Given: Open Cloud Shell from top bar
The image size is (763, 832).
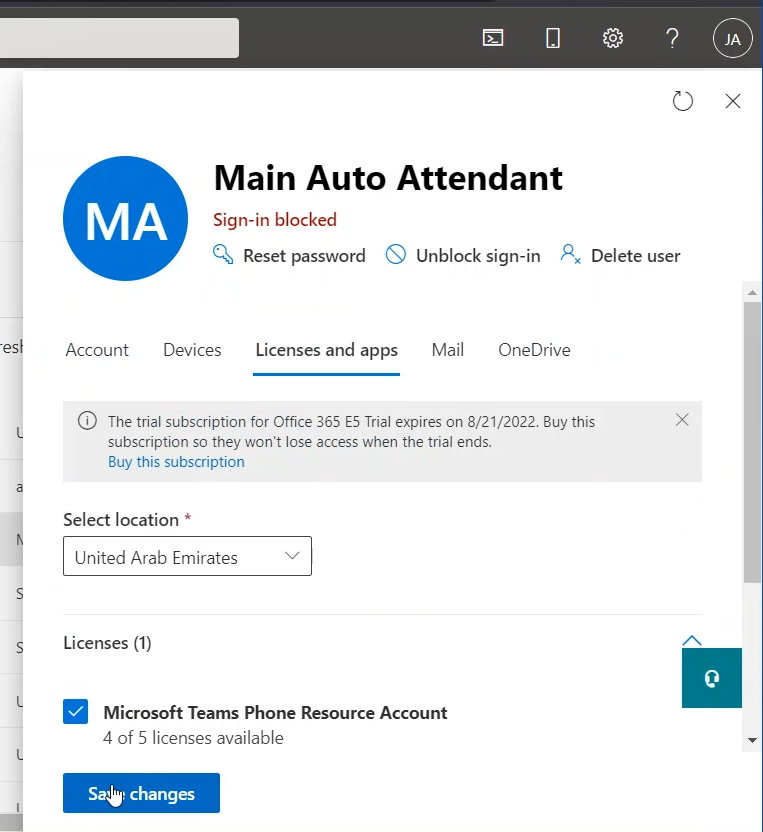Looking at the screenshot, I should coord(493,38).
